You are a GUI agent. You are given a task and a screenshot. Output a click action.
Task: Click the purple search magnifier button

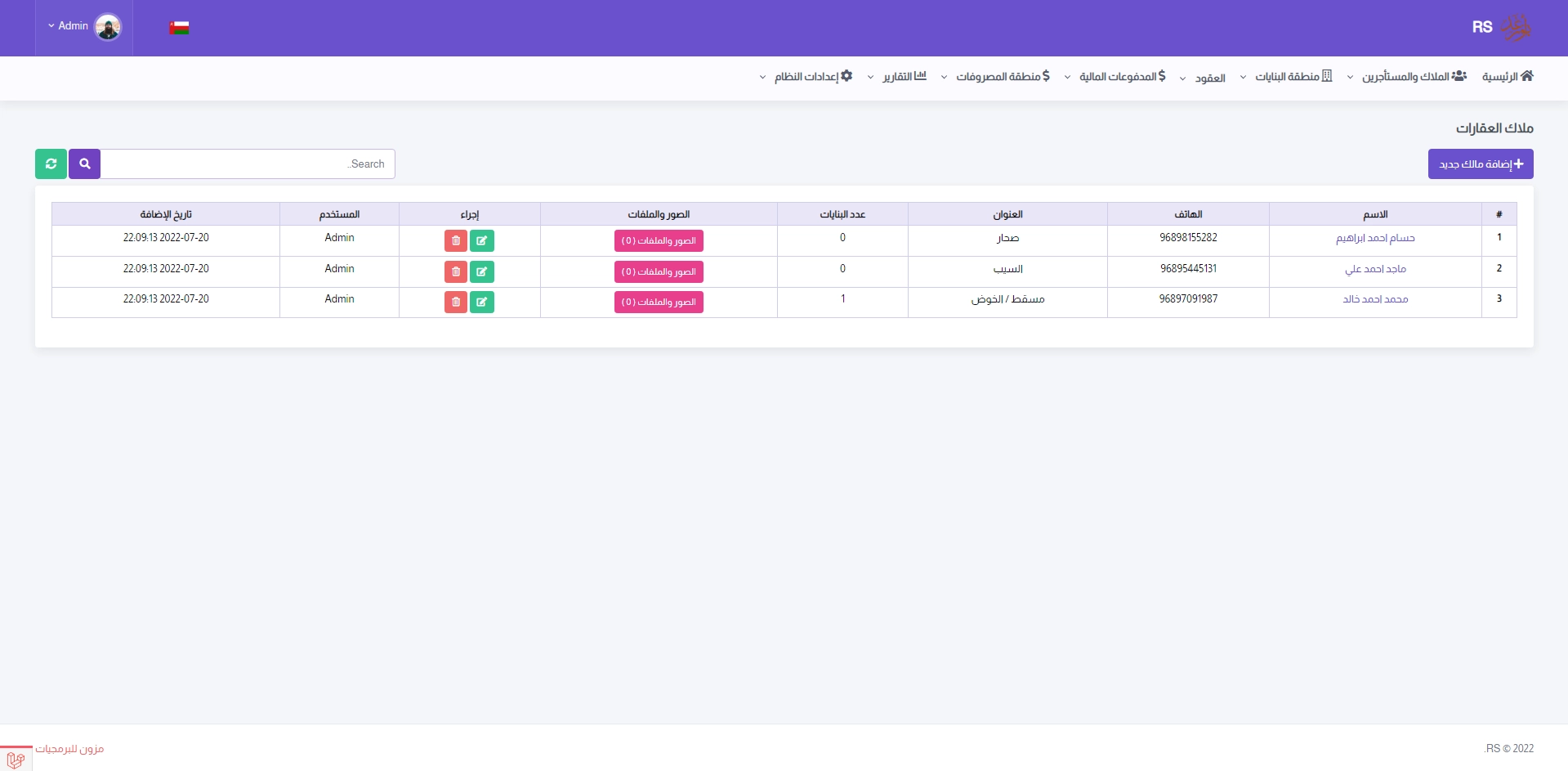(84, 164)
